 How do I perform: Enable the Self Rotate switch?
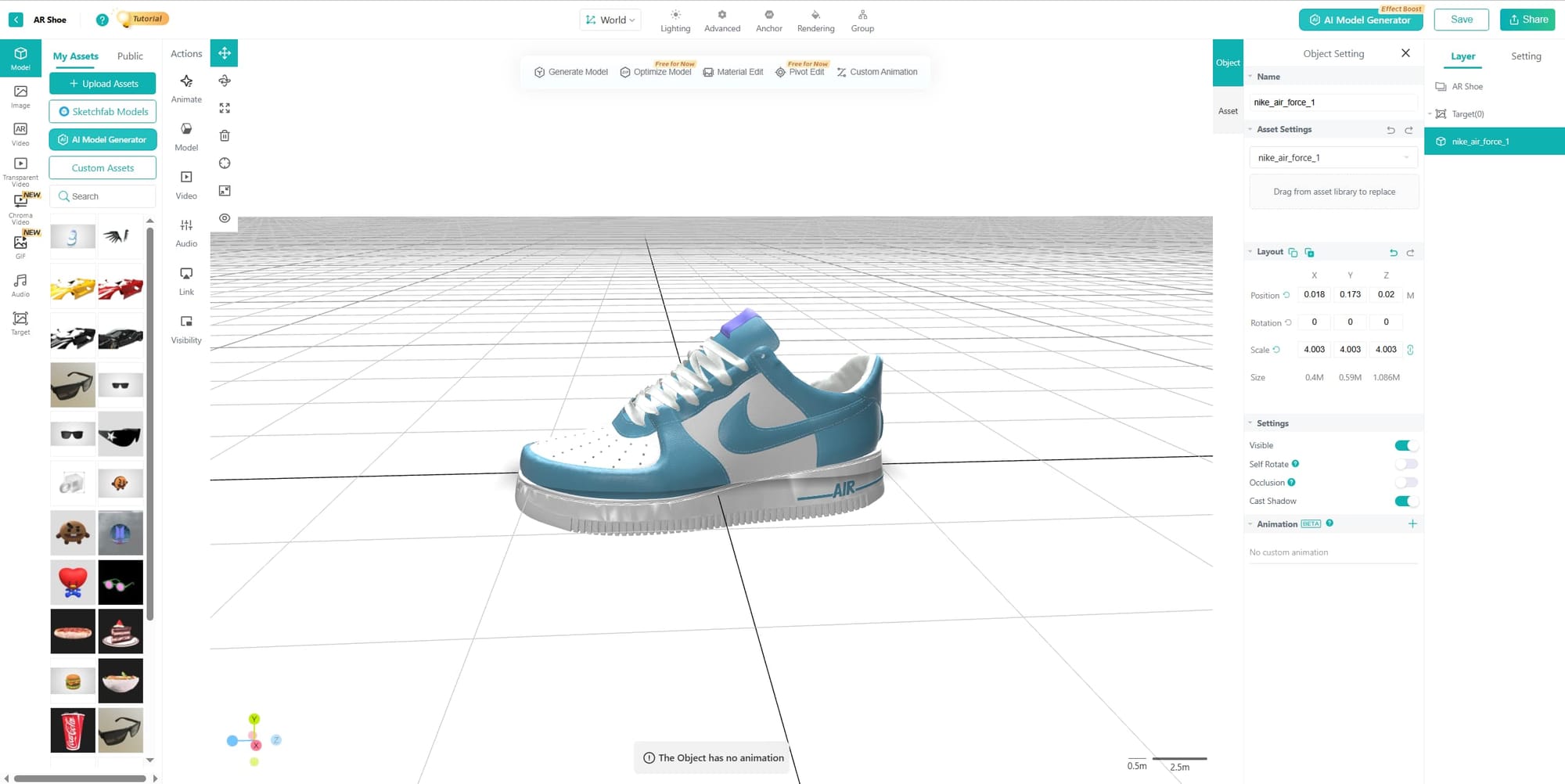pyautogui.click(x=1406, y=464)
